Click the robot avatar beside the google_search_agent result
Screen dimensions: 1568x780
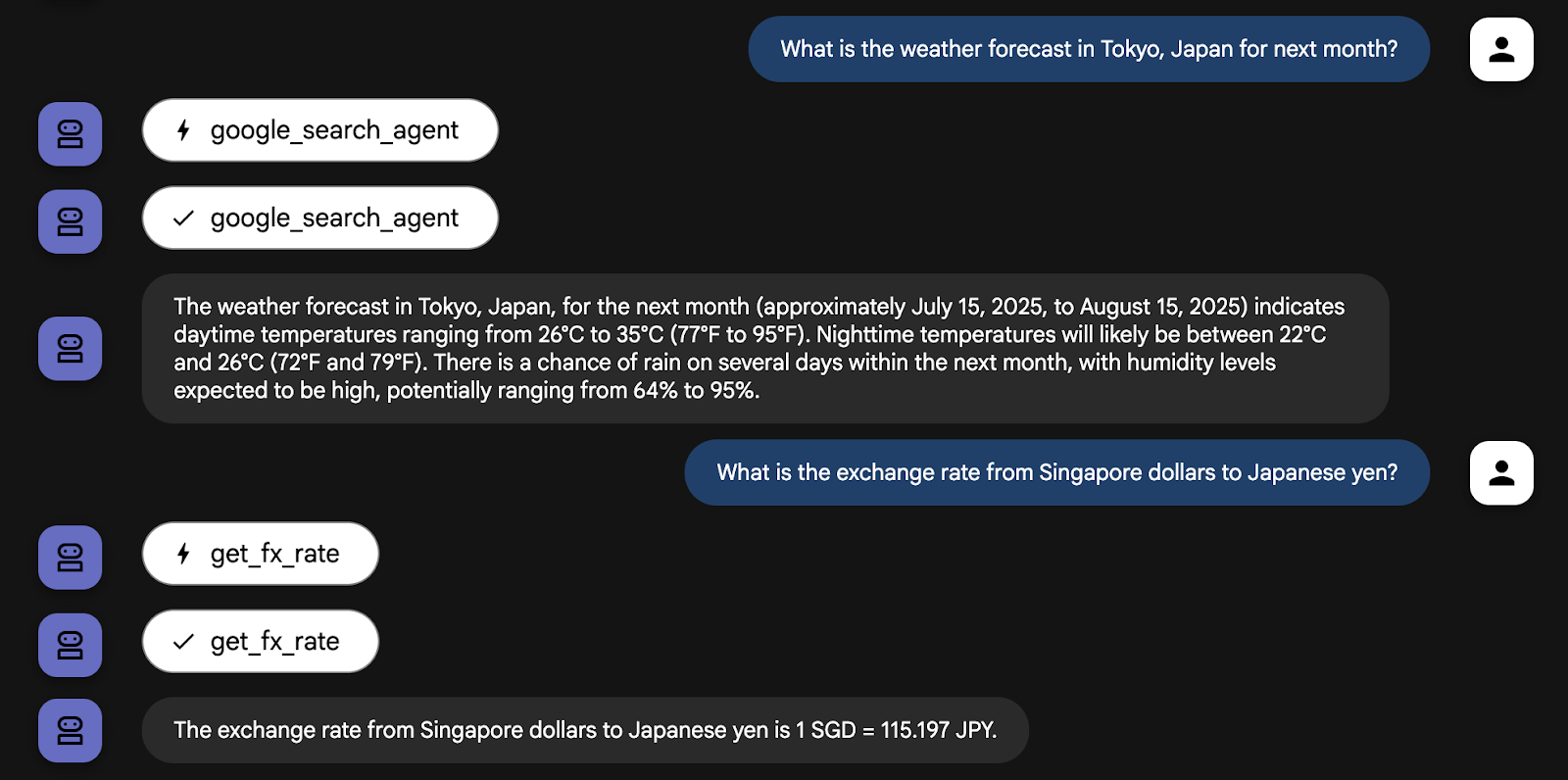click(x=70, y=221)
